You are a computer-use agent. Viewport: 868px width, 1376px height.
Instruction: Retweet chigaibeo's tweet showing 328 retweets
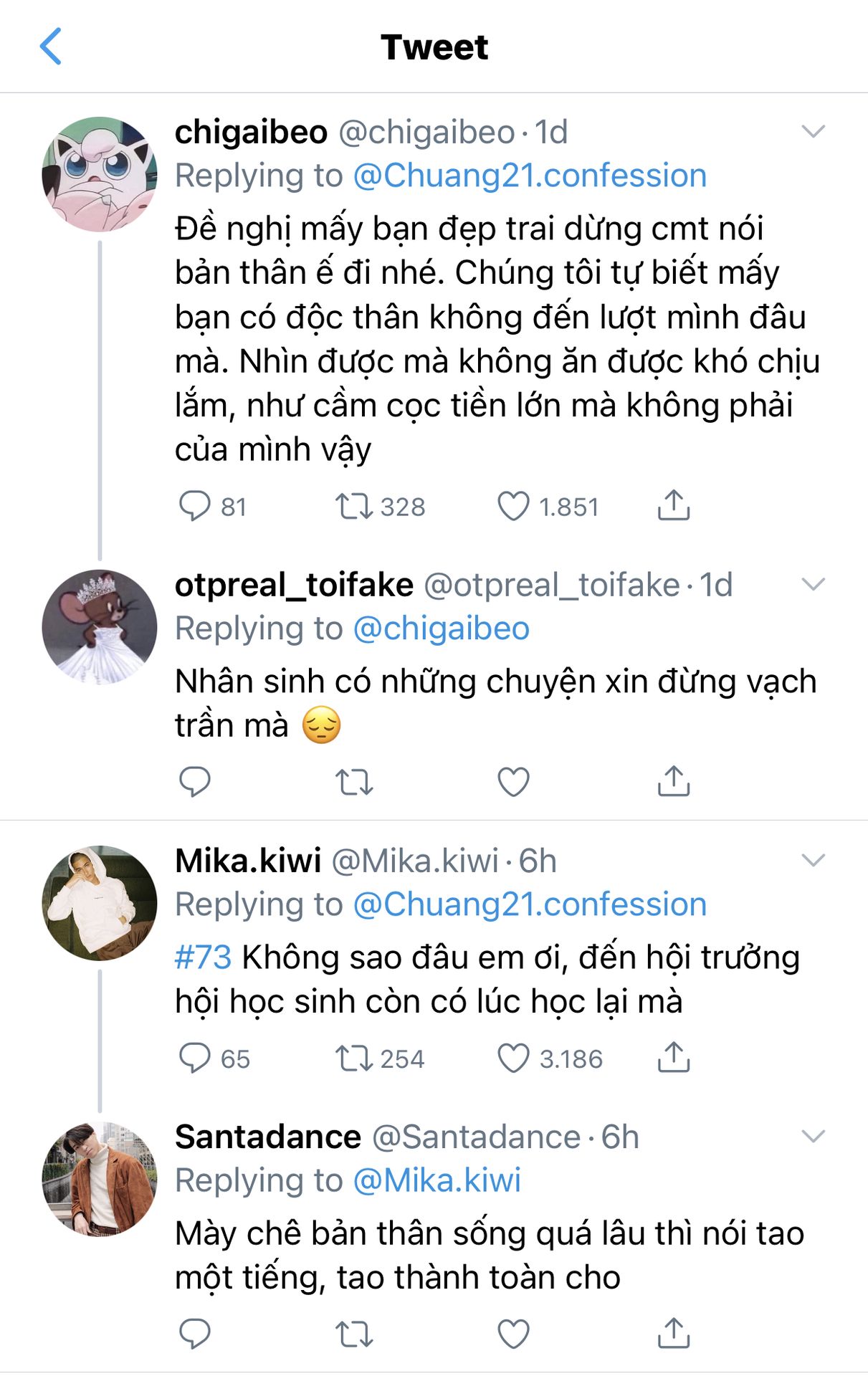point(354,506)
